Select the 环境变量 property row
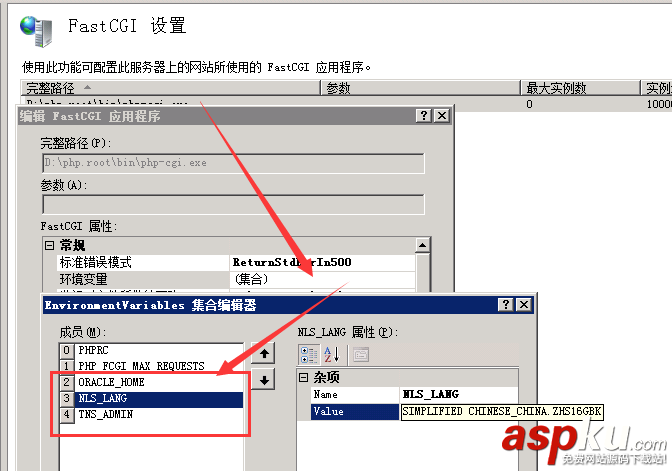 click(144, 279)
